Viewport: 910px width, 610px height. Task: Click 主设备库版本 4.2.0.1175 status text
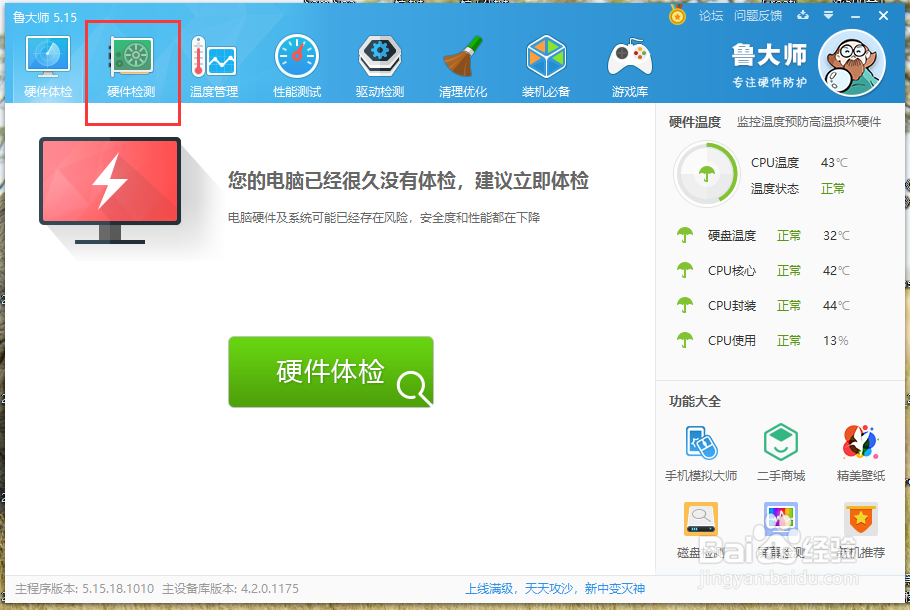click(x=230, y=589)
